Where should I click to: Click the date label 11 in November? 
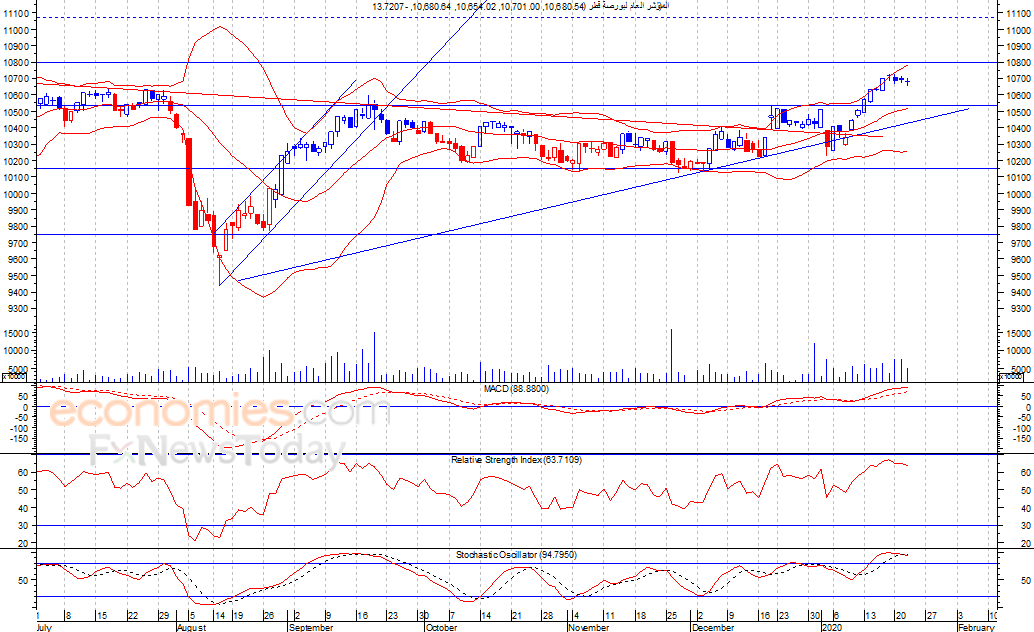[609, 616]
